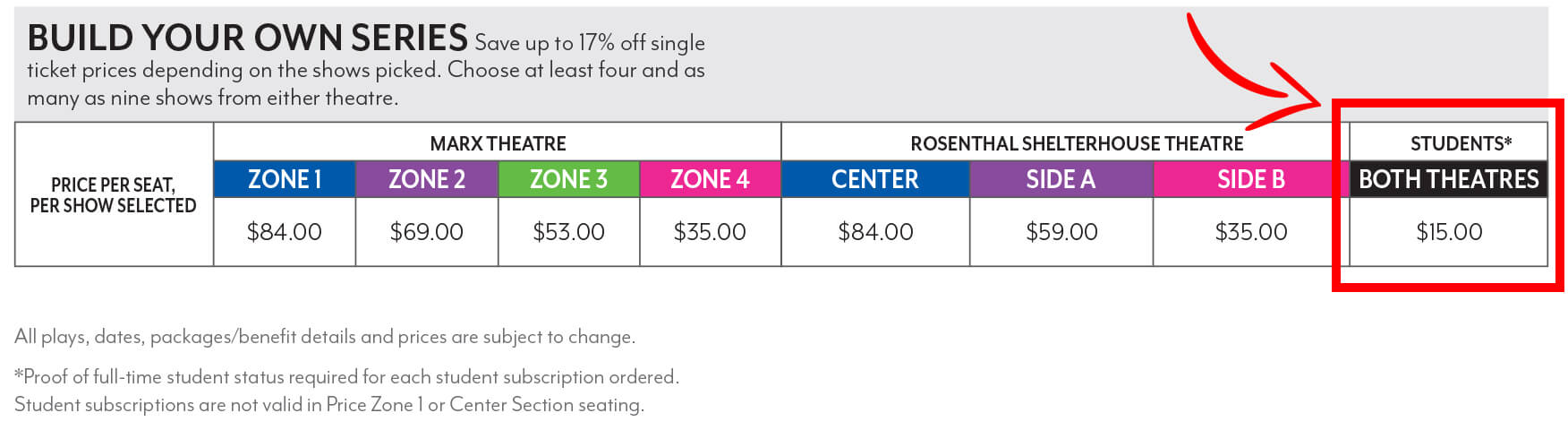Click the Students* column heading

(x=1461, y=143)
